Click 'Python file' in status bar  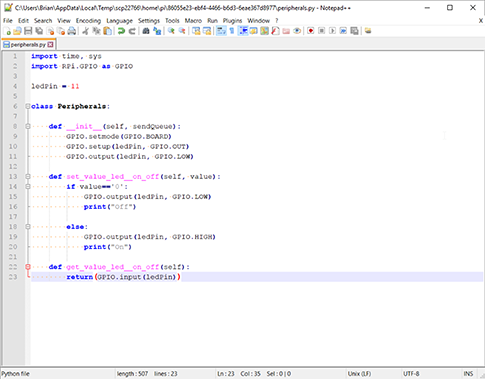click(15, 374)
